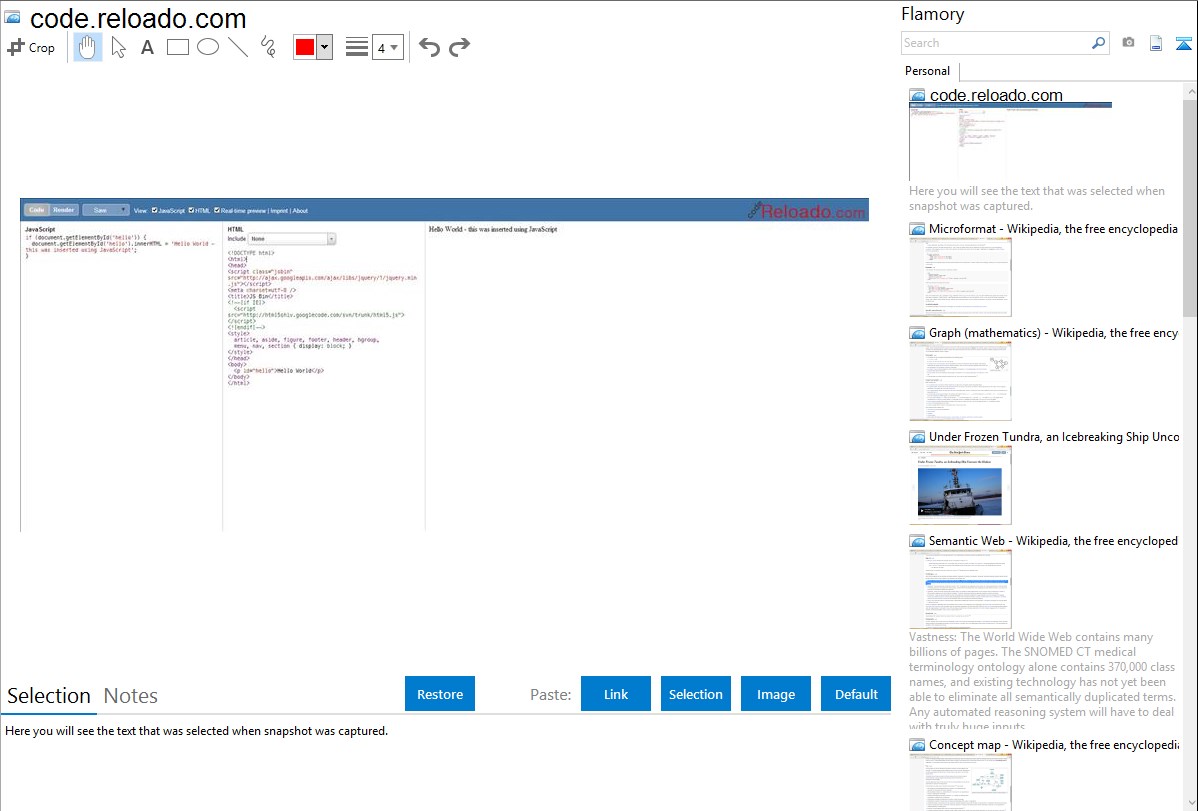Click the Microformat - Wikipedia title text
The width and height of the screenshot is (1198, 811).
1054,229
